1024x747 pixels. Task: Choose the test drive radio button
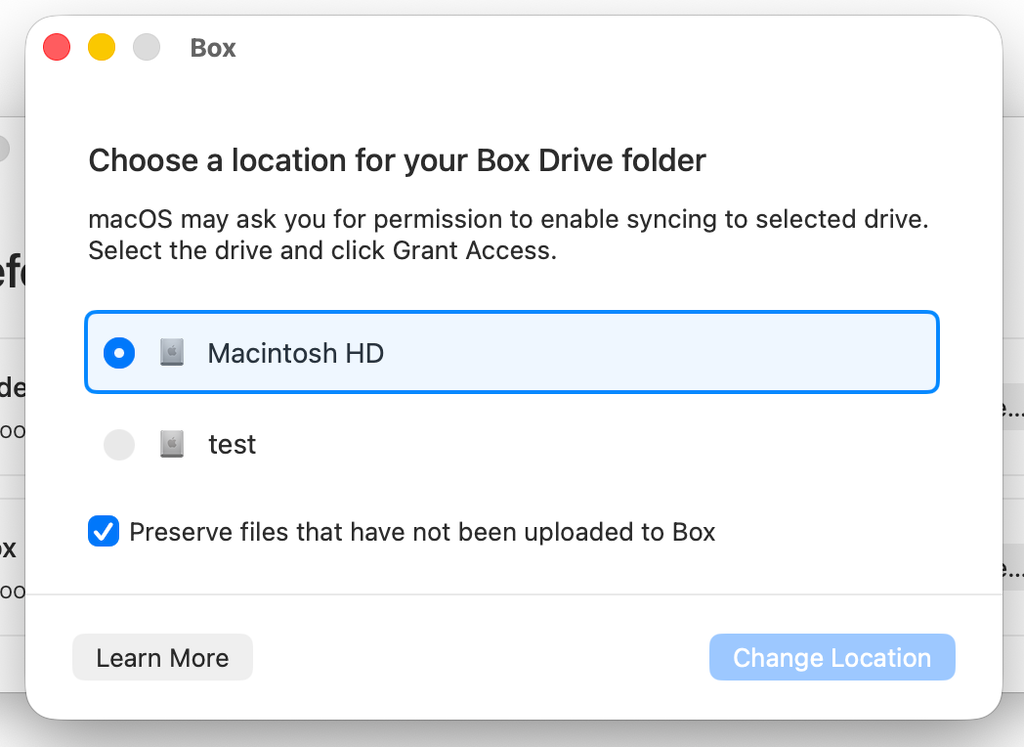pyautogui.click(x=119, y=445)
